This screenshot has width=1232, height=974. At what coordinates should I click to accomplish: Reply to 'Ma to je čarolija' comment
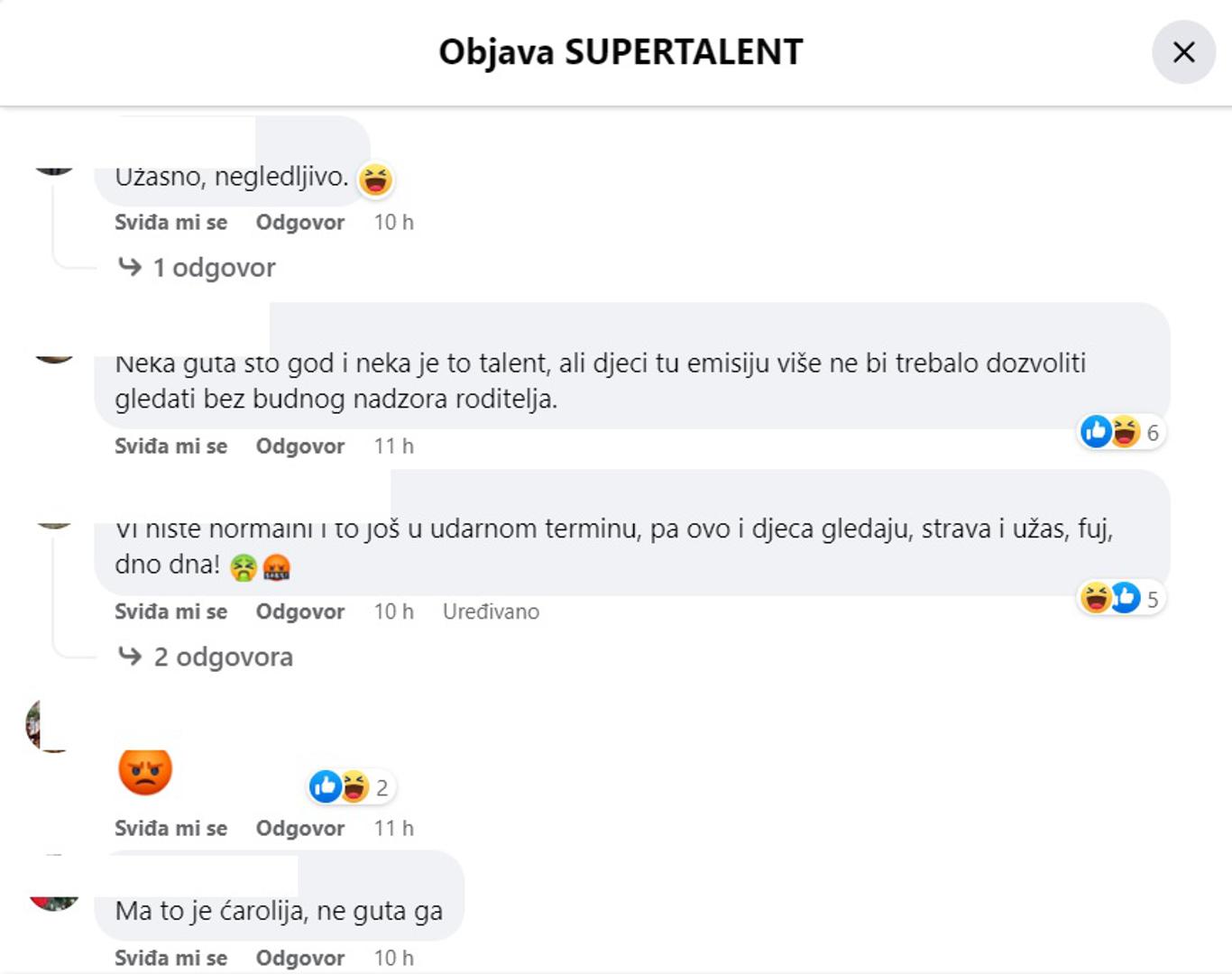[x=299, y=958]
